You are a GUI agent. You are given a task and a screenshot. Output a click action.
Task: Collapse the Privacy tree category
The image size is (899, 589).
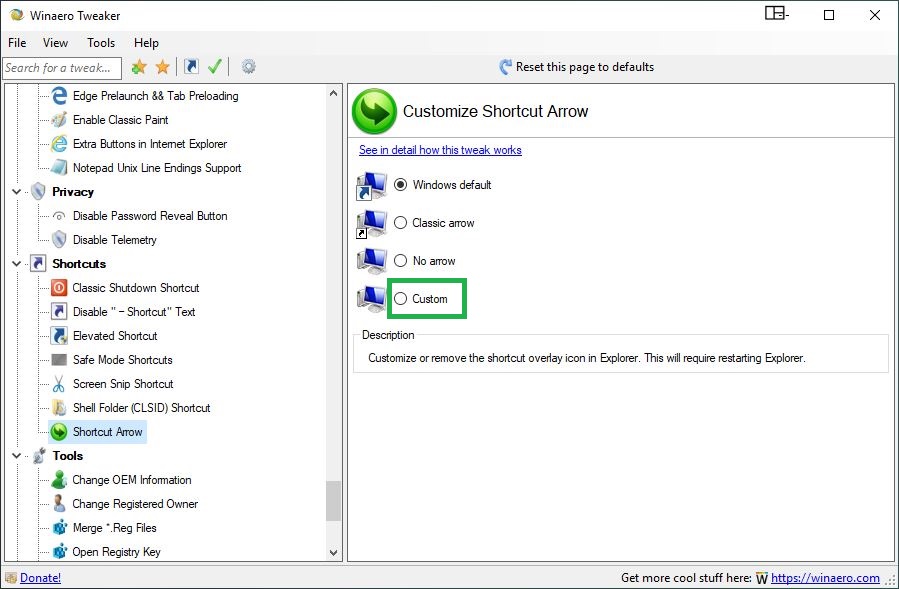tap(17, 192)
